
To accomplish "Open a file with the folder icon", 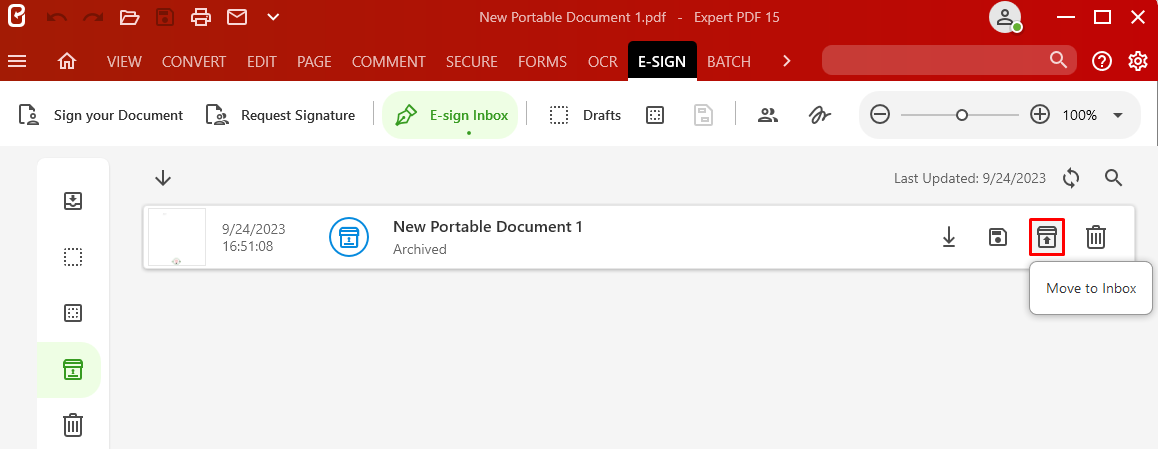I will click(129, 17).
